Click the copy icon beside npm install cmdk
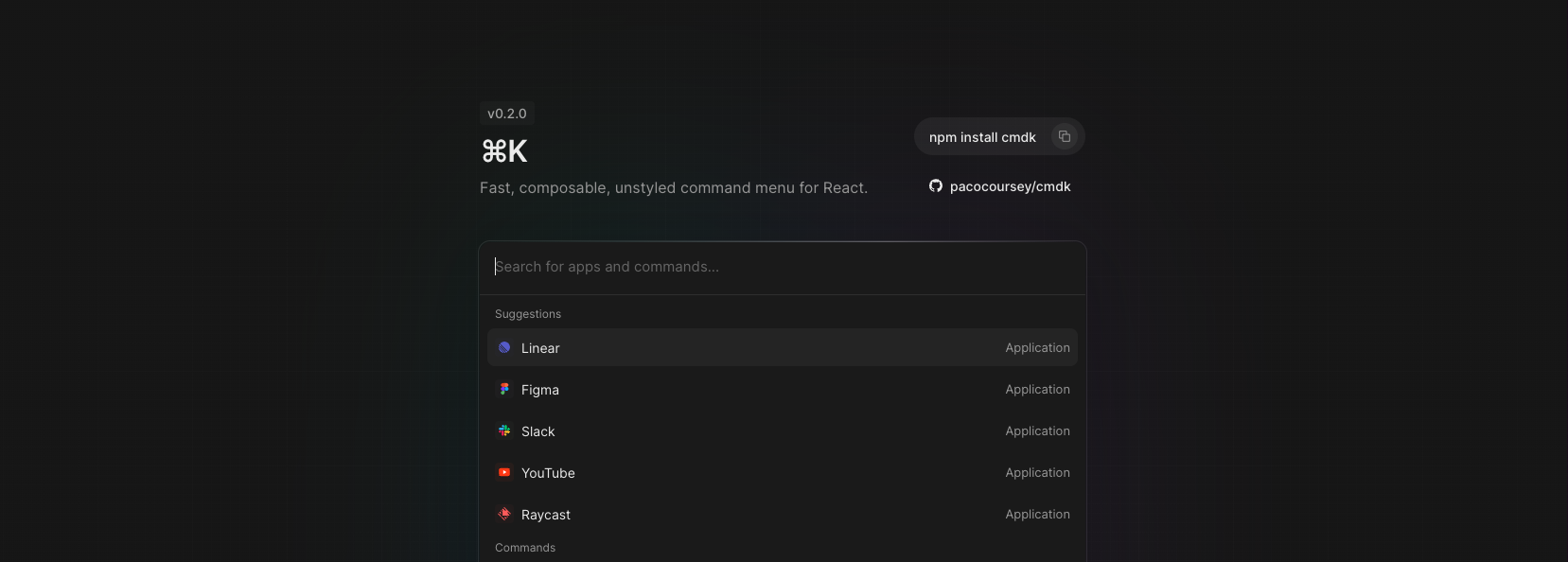 pos(1065,136)
